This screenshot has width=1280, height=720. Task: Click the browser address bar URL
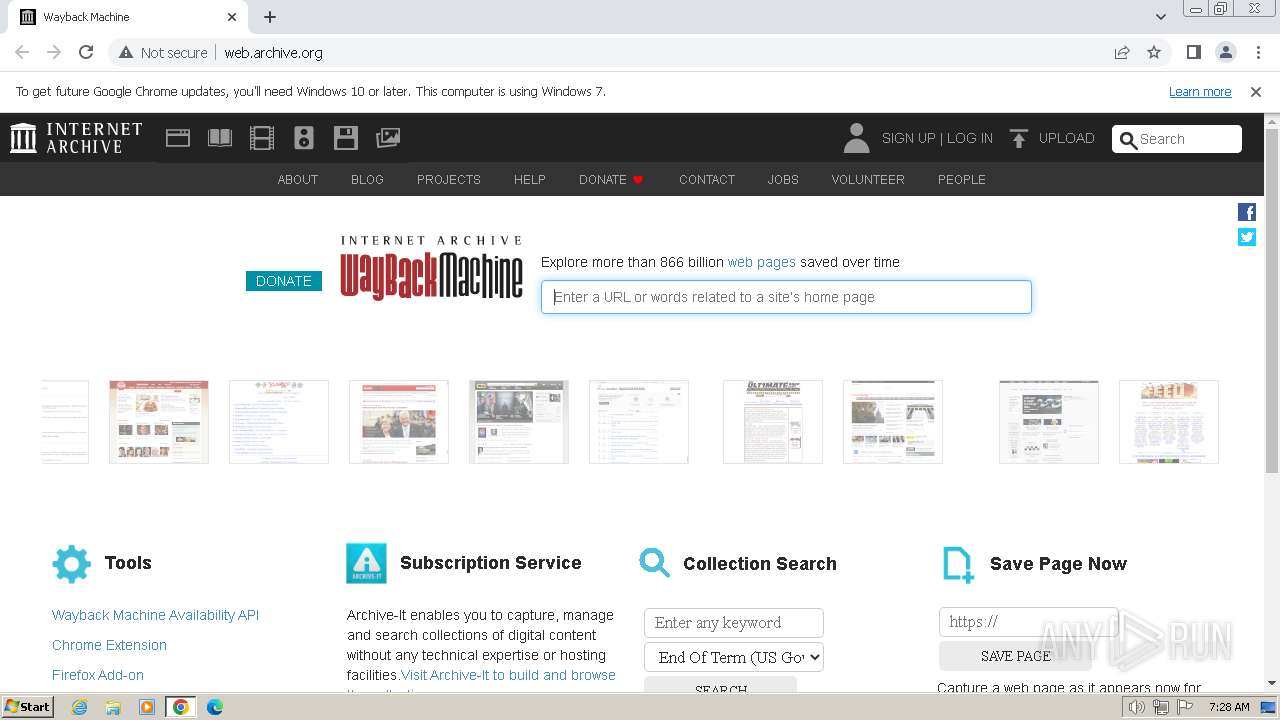[273, 52]
